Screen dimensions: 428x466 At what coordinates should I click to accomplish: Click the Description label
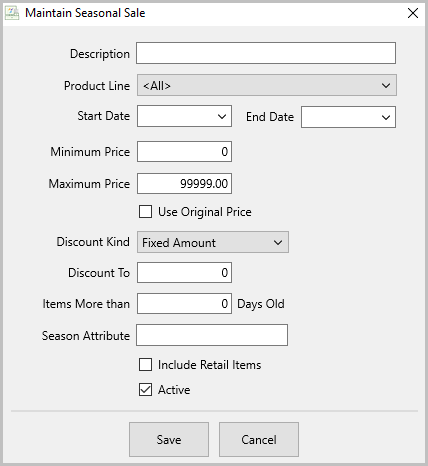(100, 54)
